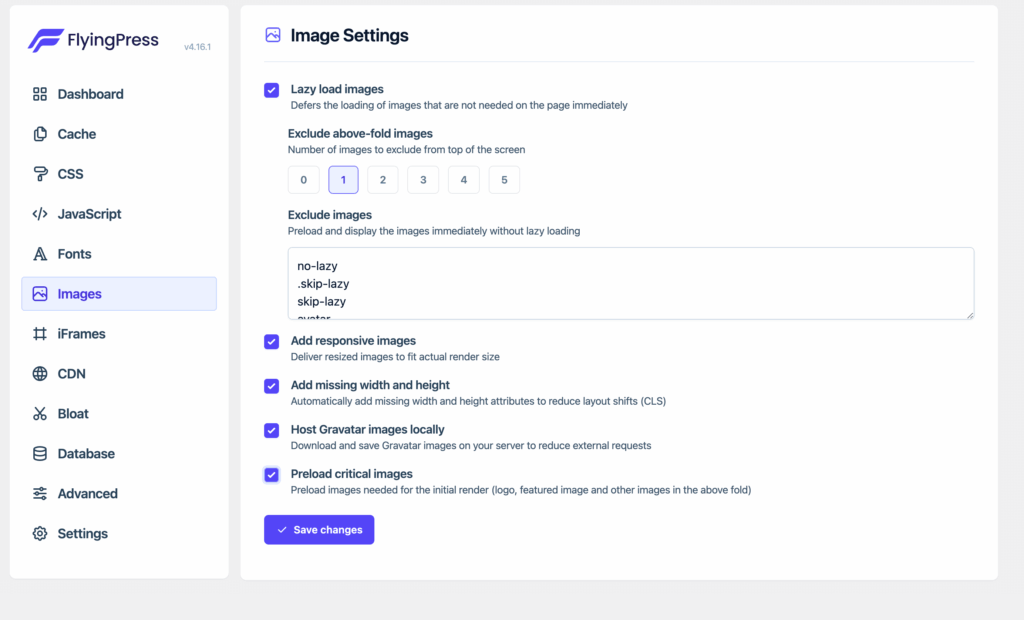Click the CSS scissors icon
The image size is (1024, 620).
pyautogui.click(x=38, y=173)
